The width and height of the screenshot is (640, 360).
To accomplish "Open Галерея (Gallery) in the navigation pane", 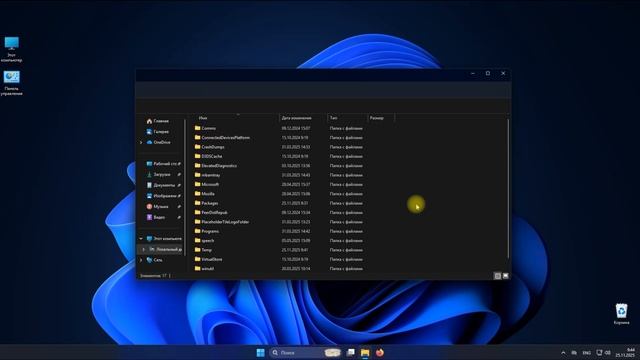I will tap(158, 132).
